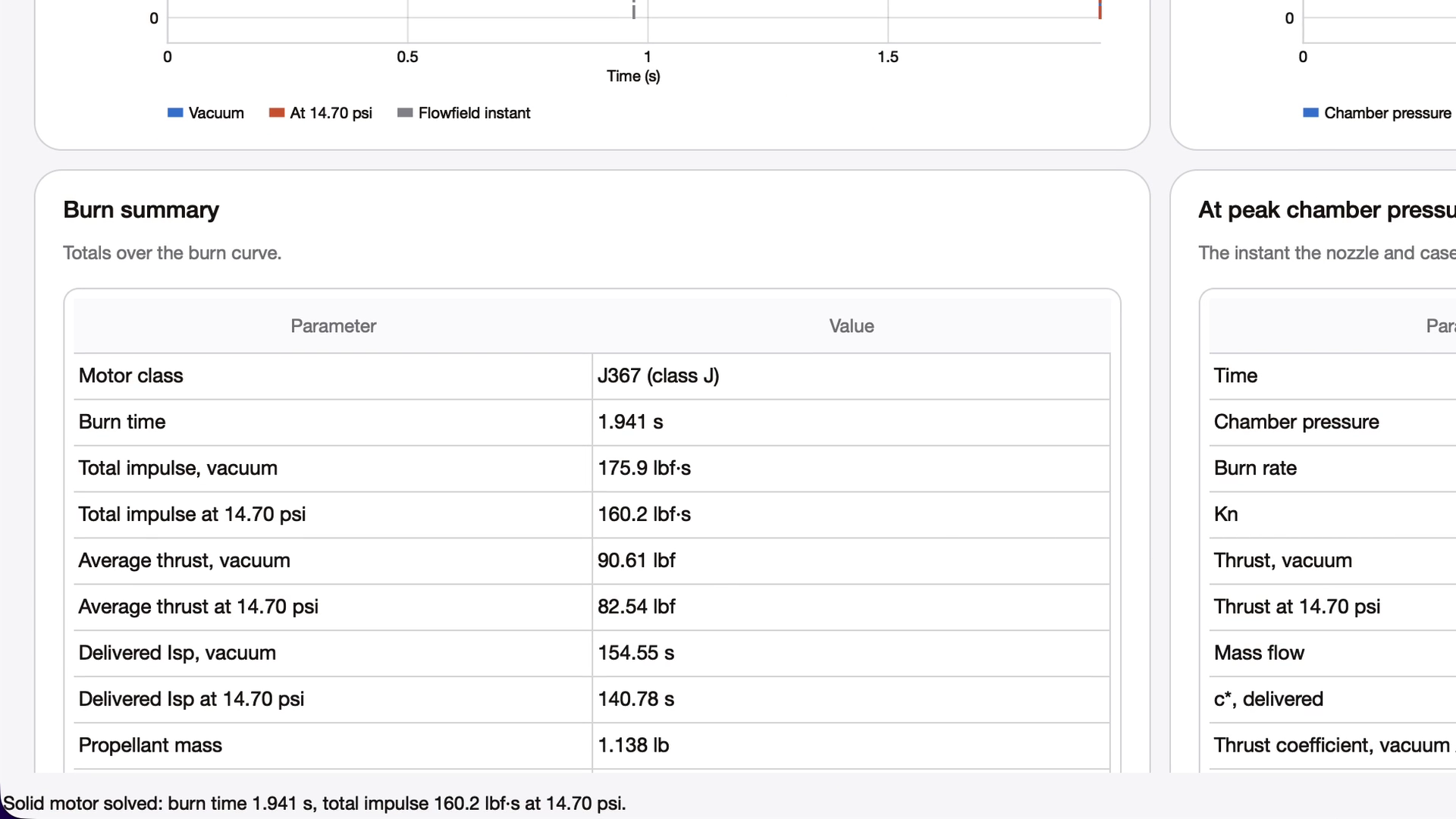Image resolution: width=1456 pixels, height=819 pixels.
Task: Click the red At 14.70 psi legend swatch
Action: 277,113
